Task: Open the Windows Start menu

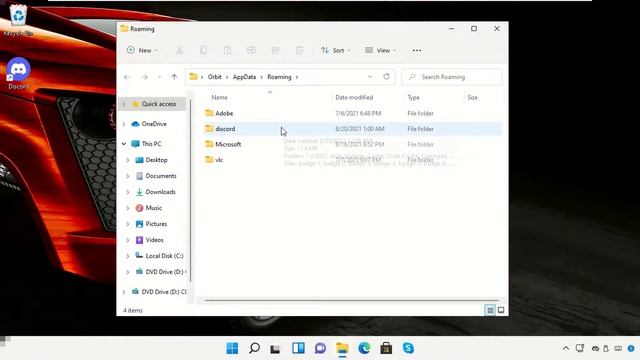Action: pyautogui.click(x=232, y=348)
